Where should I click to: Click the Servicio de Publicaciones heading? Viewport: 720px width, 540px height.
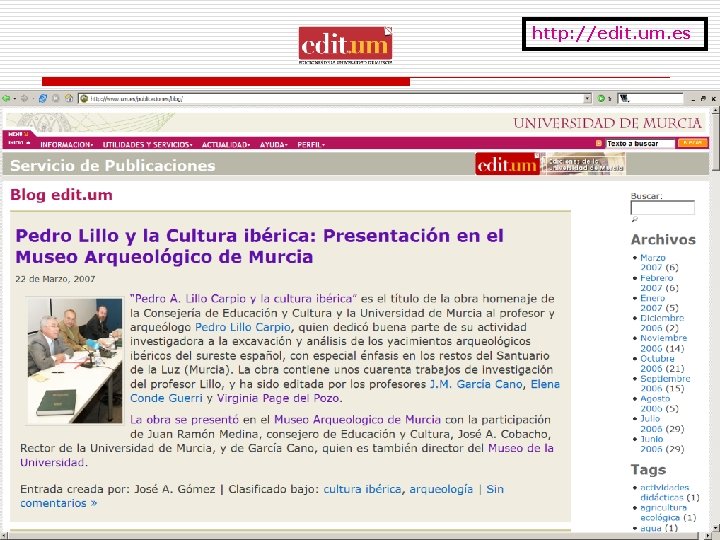(112, 165)
